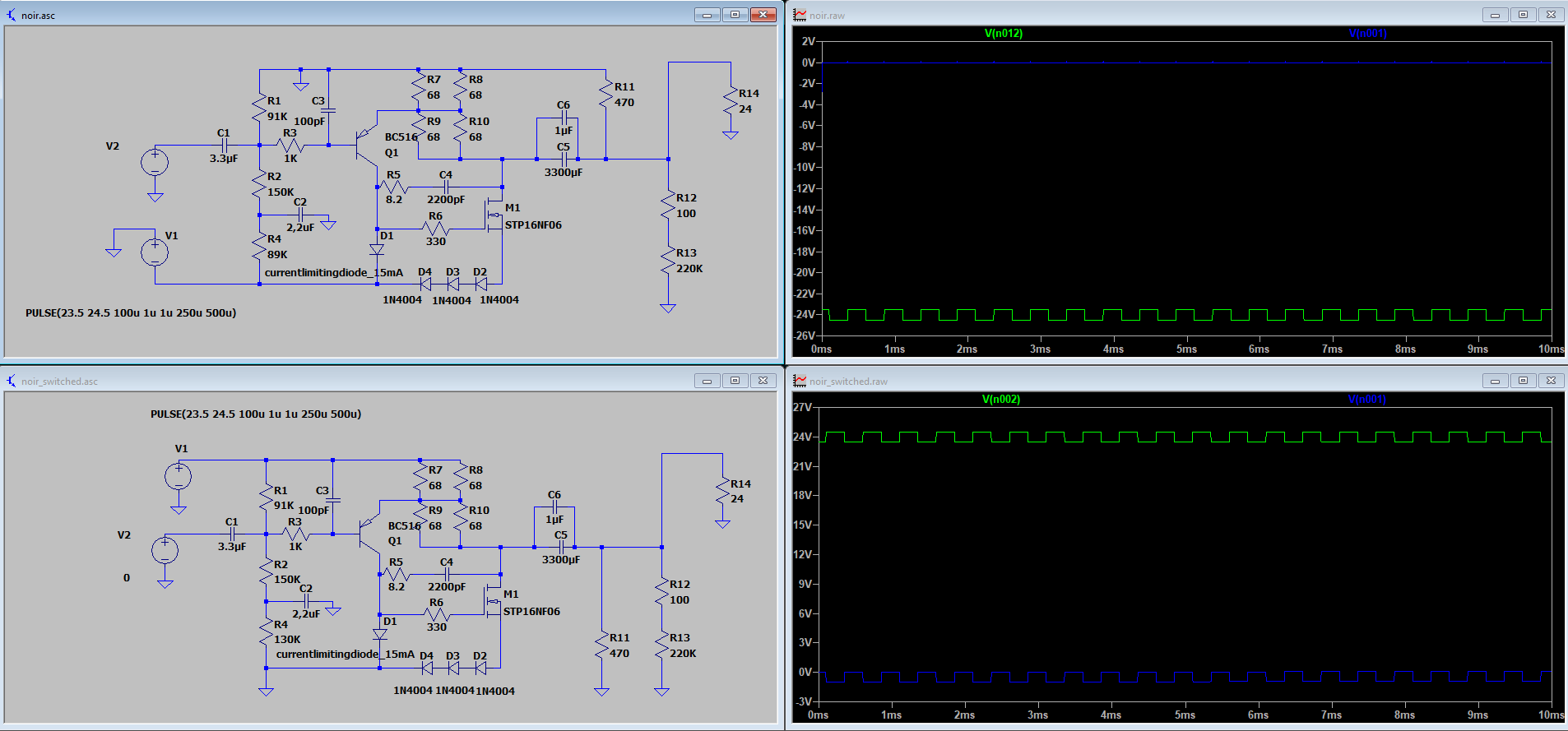Close the noir.raw waveform window
The height and width of the screenshot is (731, 1568).
pyautogui.click(x=1551, y=15)
